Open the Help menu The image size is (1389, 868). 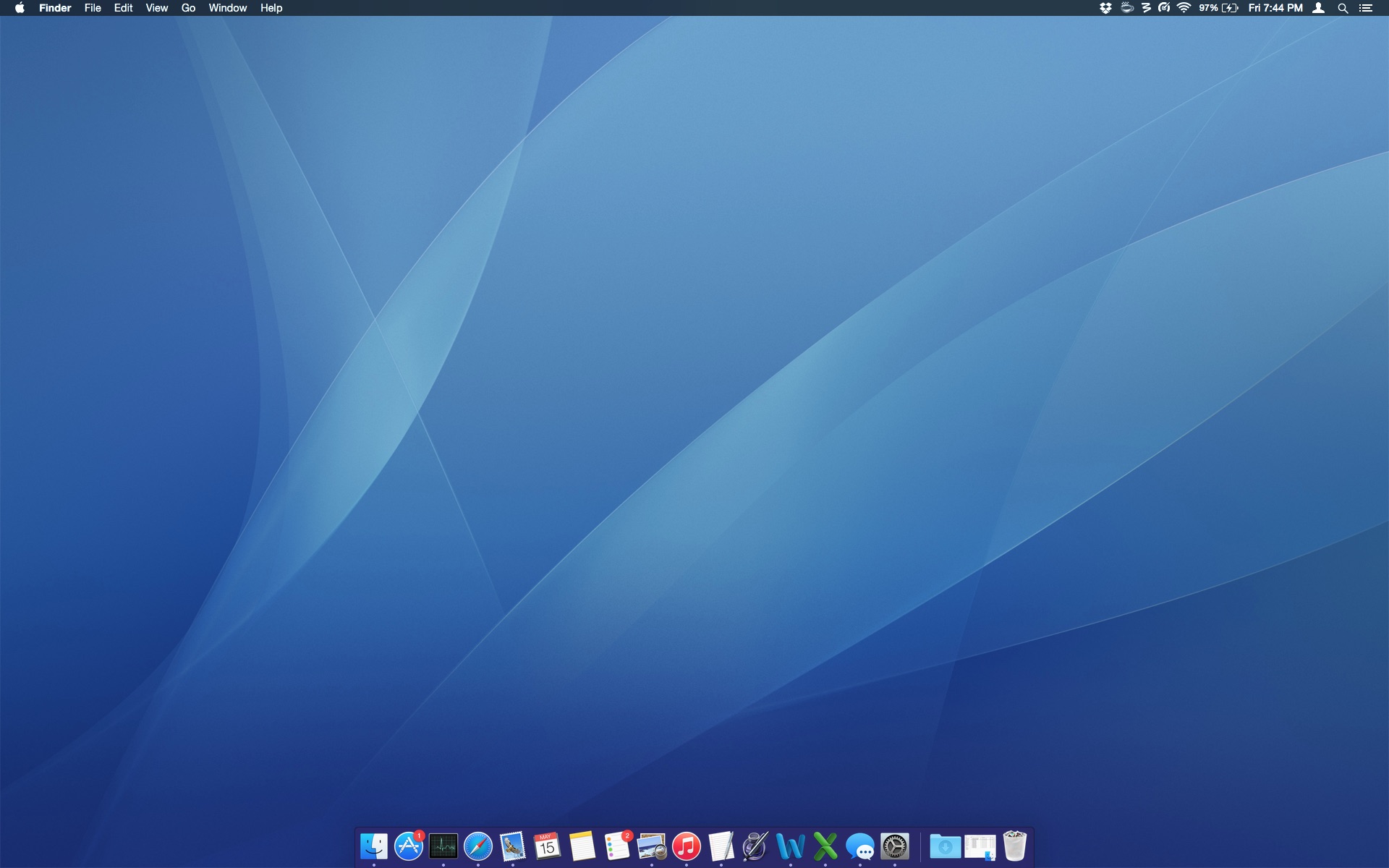(271, 8)
